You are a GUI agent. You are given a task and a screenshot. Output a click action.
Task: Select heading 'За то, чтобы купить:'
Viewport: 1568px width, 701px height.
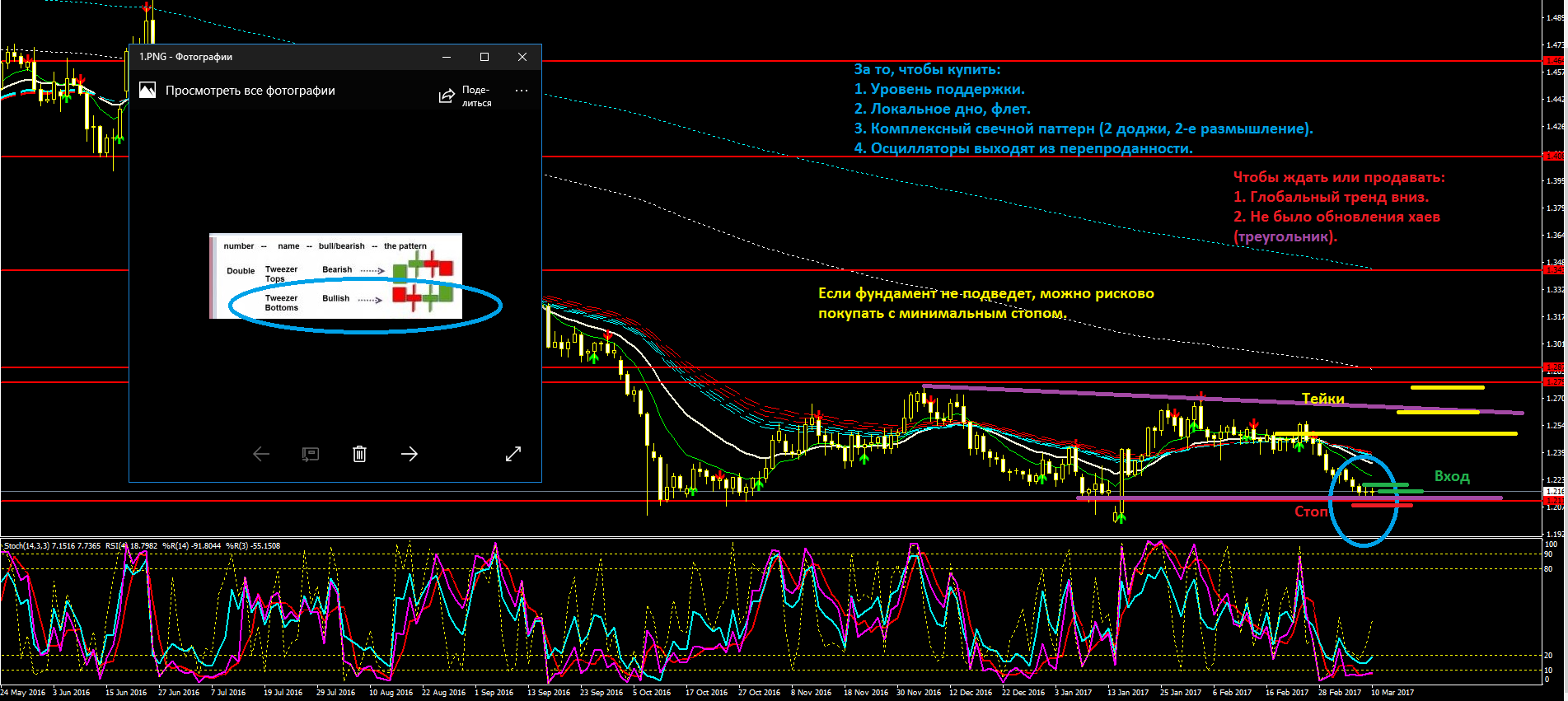927,69
